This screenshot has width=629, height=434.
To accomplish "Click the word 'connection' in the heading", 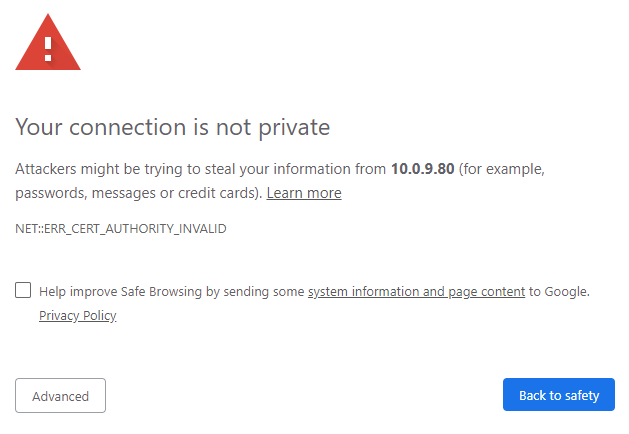I will point(128,128).
